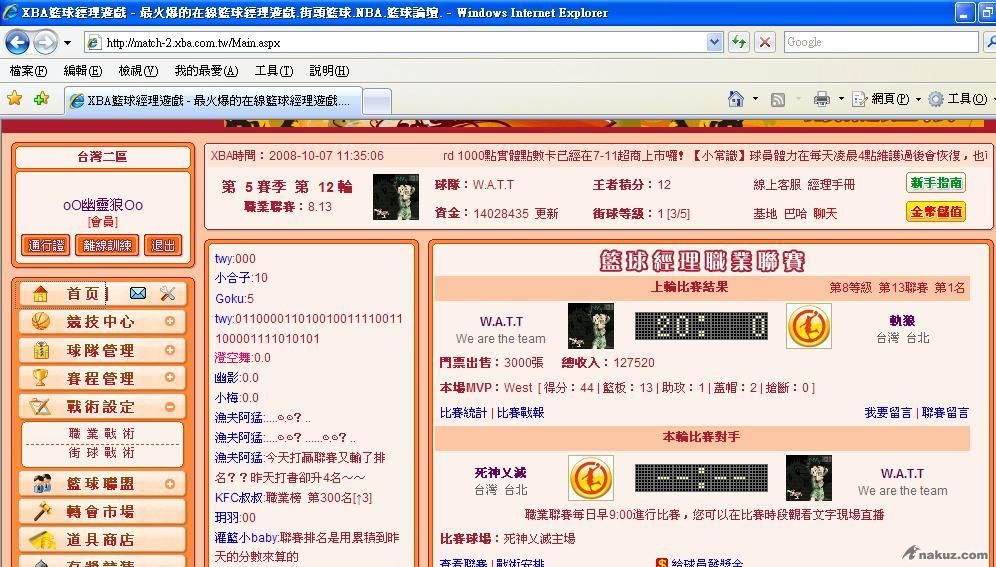
Task: Click the 競技中心 basketball icon
Action: [41, 321]
